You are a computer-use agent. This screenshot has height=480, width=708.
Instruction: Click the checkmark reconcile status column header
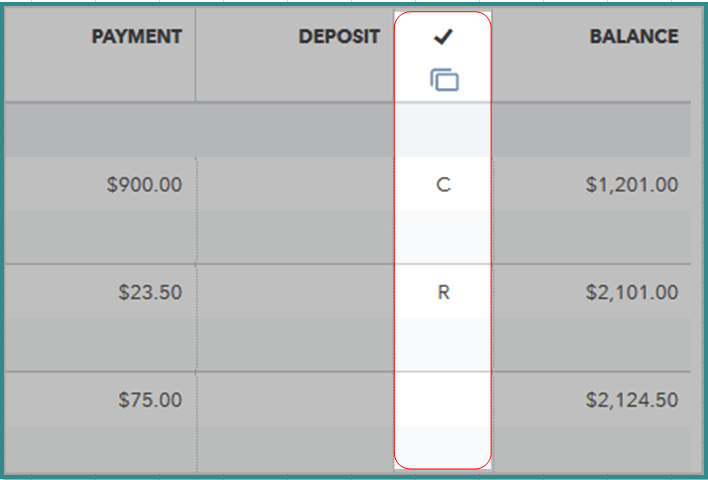pyautogui.click(x=444, y=37)
